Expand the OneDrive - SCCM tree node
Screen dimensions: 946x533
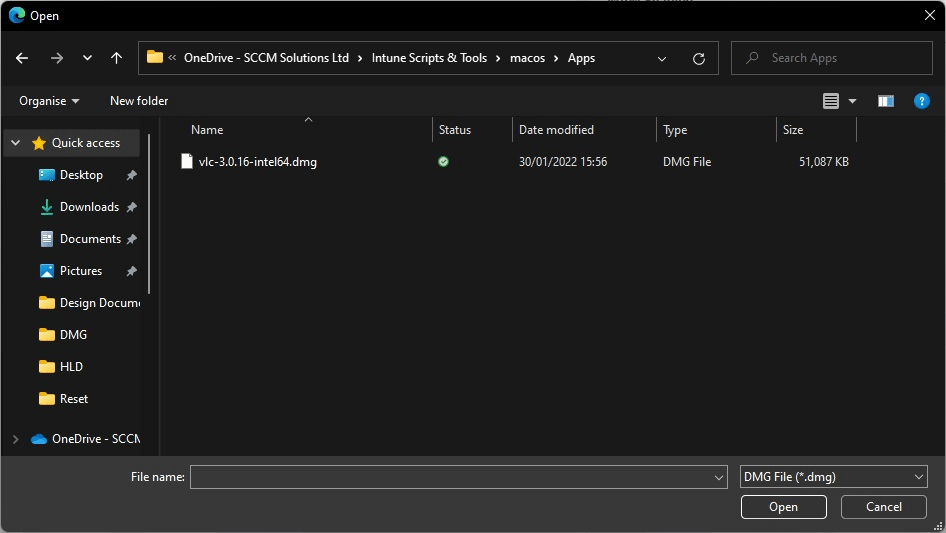click(15, 439)
